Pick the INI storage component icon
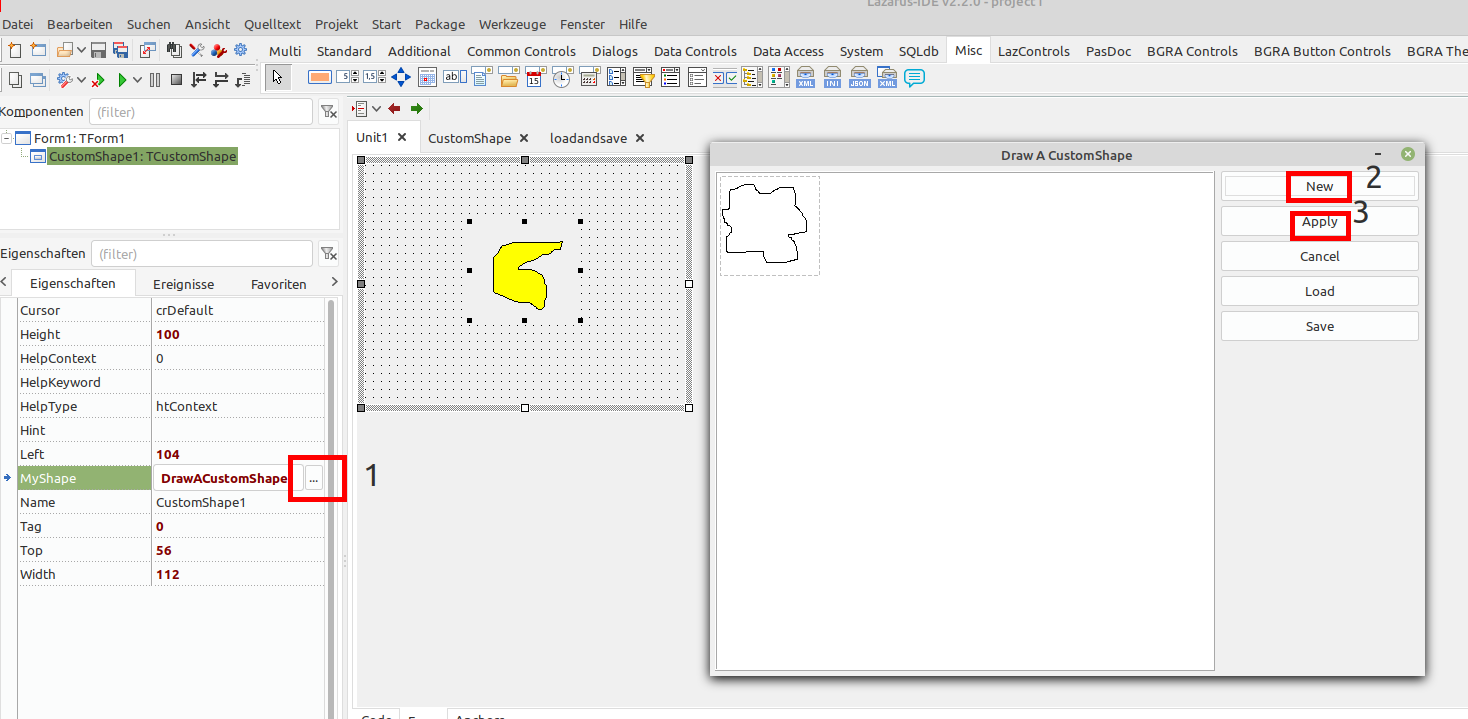The width and height of the screenshot is (1468, 719). tap(832, 77)
